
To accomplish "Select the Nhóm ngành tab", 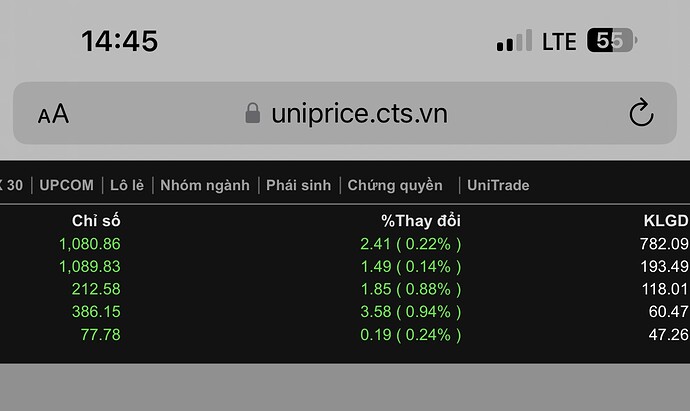I will click(205, 185).
